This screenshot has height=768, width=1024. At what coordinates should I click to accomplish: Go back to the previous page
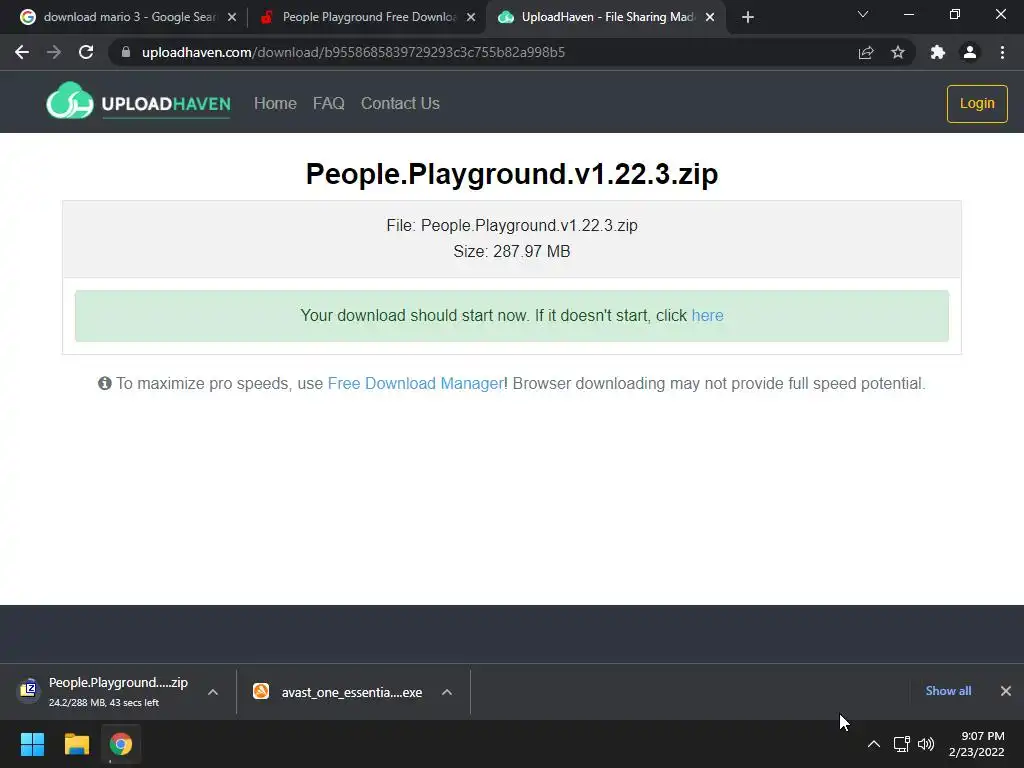point(22,52)
